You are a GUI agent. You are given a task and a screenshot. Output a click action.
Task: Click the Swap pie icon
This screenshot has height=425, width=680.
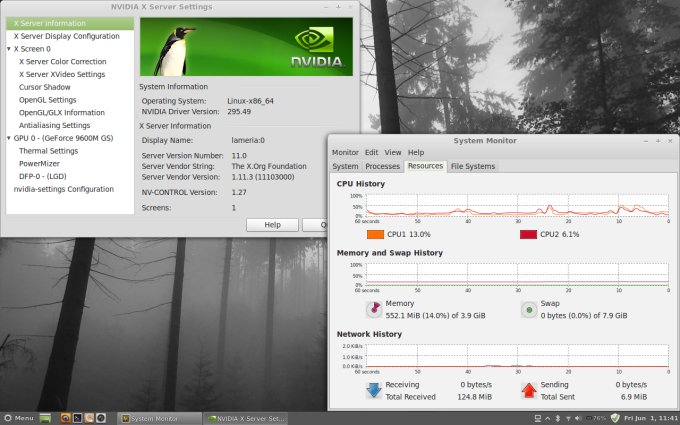click(x=529, y=310)
